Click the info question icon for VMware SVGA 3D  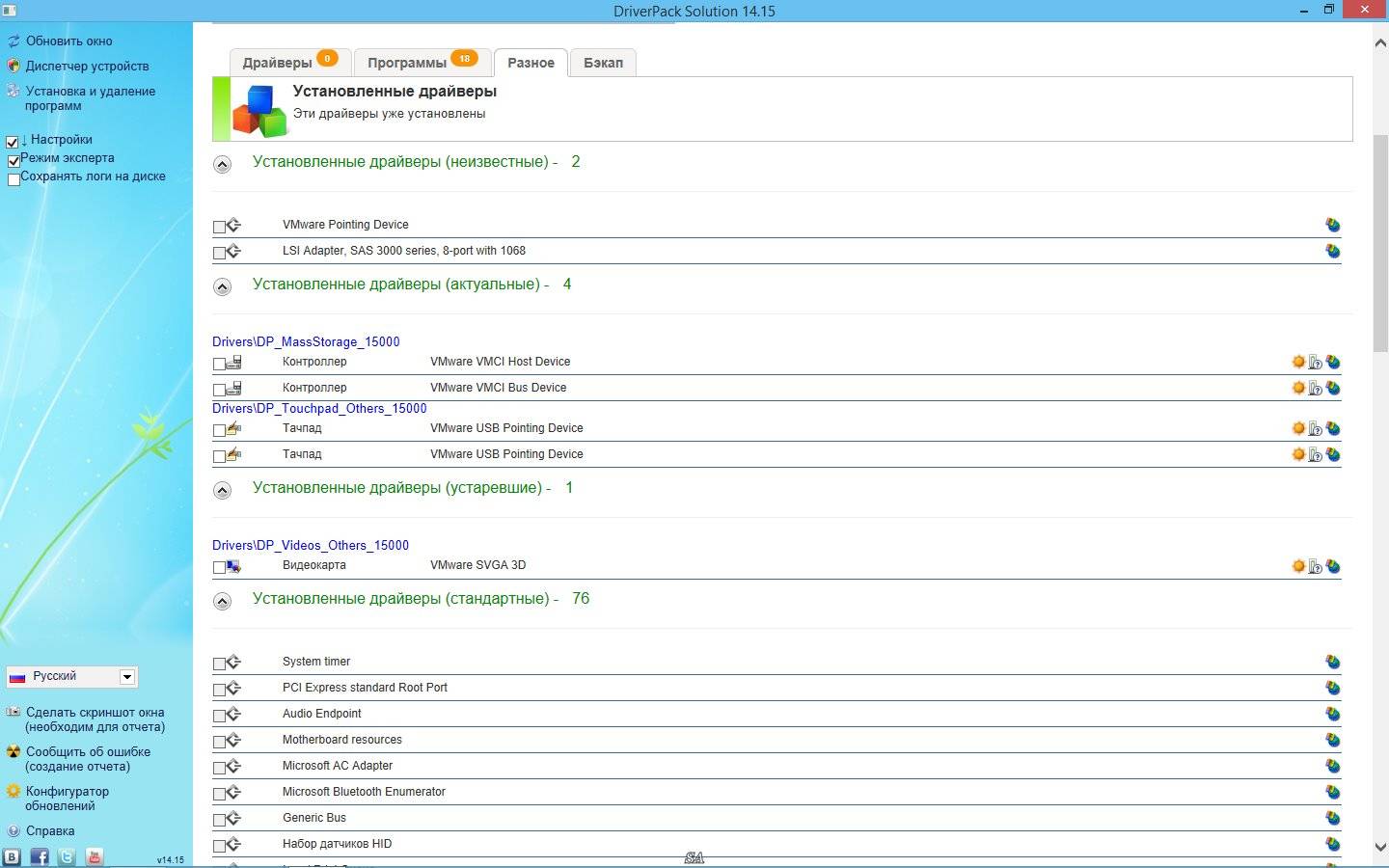(1315, 566)
